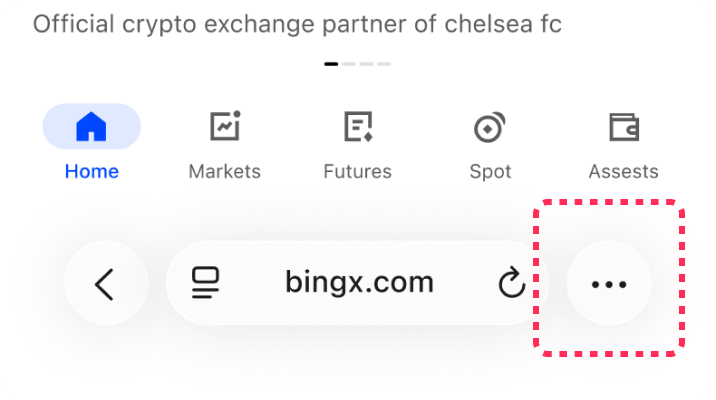Jump to the fourth banner slide indicator
The width and height of the screenshot is (716, 400).
click(x=384, y=64)
